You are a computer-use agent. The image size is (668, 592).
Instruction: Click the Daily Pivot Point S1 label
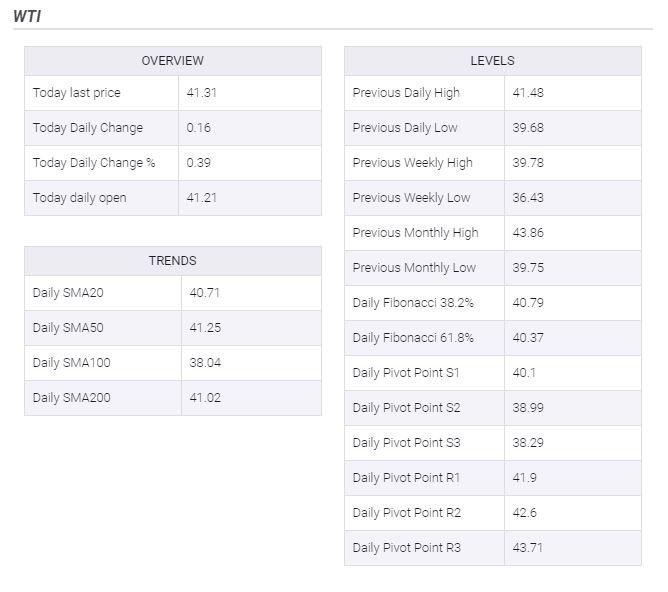(406, 373)
